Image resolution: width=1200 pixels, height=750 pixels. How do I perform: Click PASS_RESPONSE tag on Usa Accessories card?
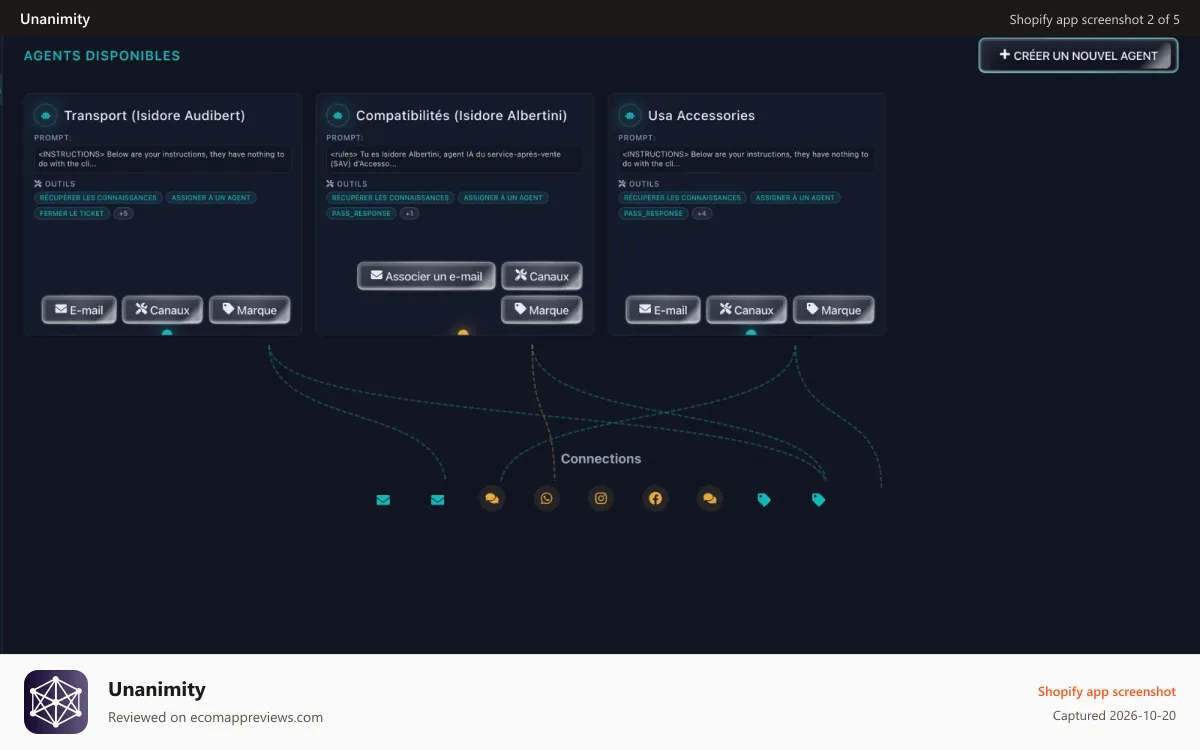pyautogui.click(x=653, y=213)
